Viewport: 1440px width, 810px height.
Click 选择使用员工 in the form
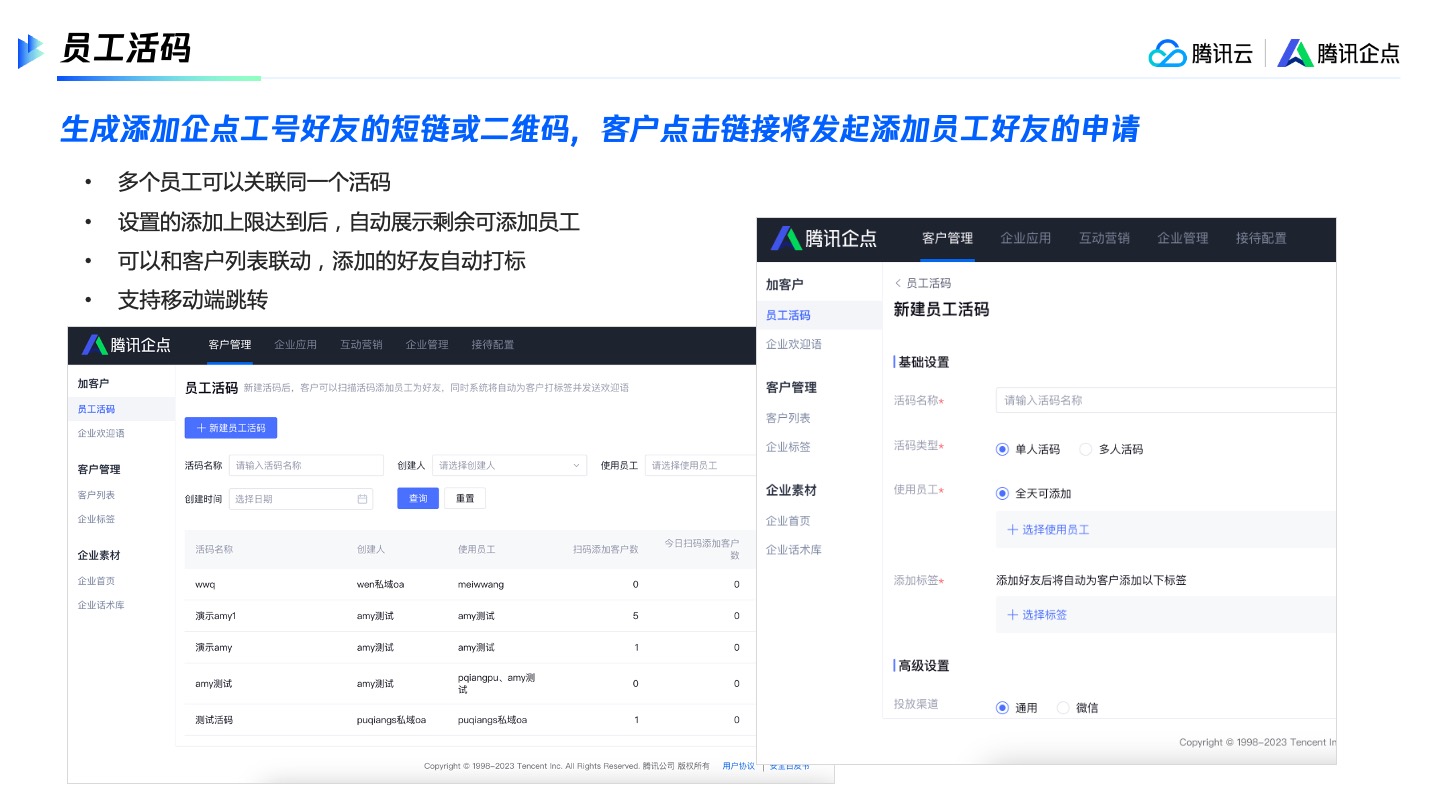[x=1048, y=530]
